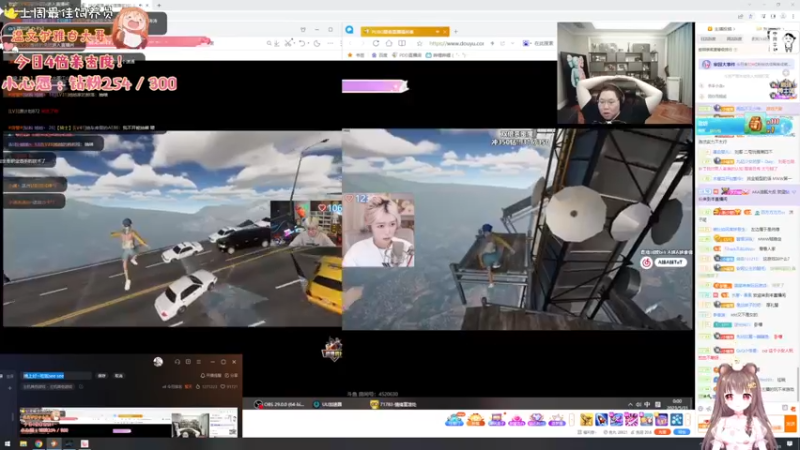Viewport: 800px width, 450px height.
Task: Expand the activity badges arrow in gift bar
Action: (x=571, y=419)
